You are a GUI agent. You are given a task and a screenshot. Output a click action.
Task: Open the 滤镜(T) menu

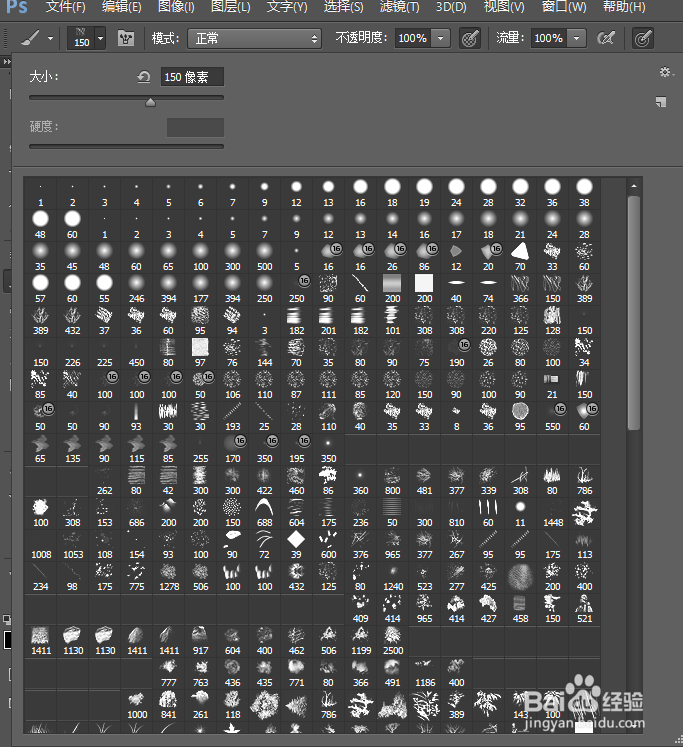pos(400,7)
